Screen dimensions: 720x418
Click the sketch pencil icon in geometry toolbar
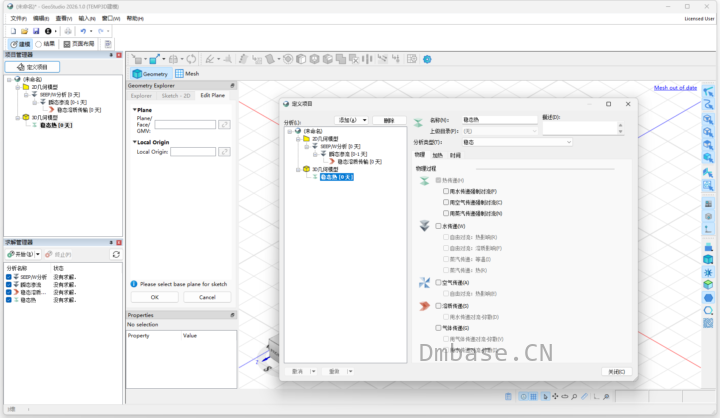tap(209, 59)
